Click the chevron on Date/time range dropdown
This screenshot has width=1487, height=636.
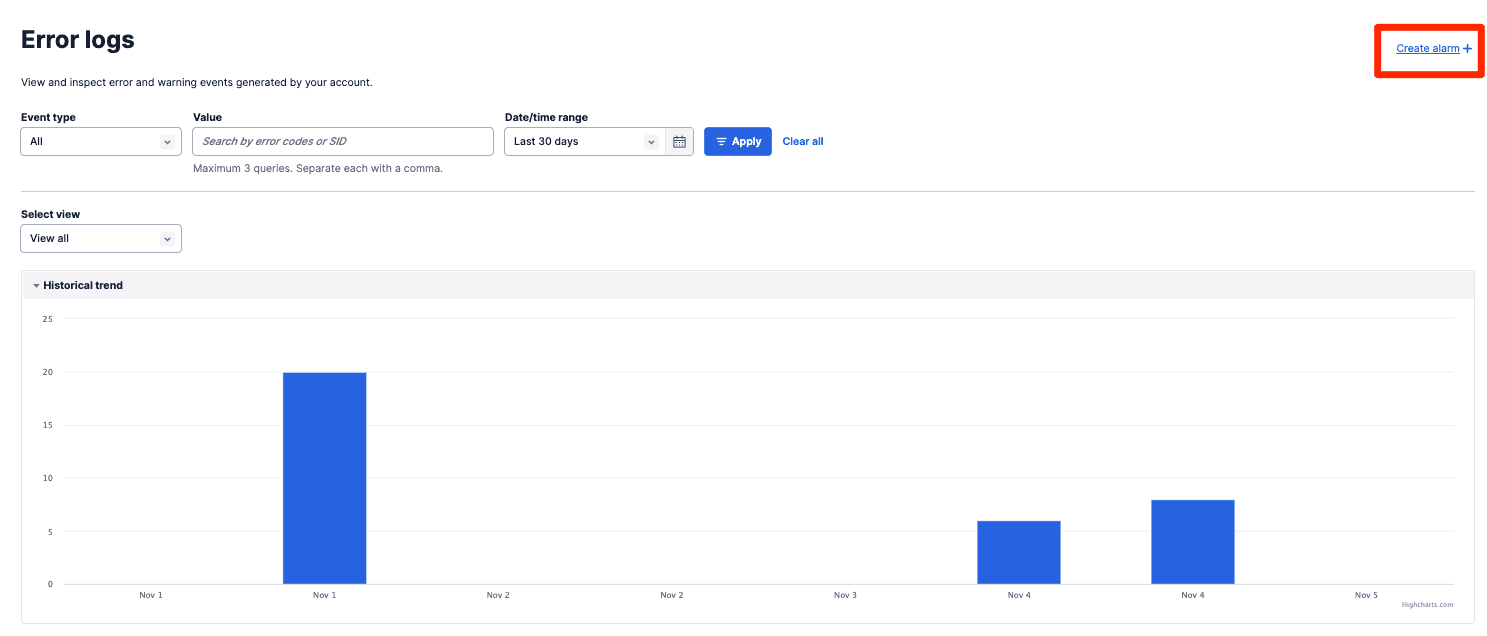coord(651,141)
